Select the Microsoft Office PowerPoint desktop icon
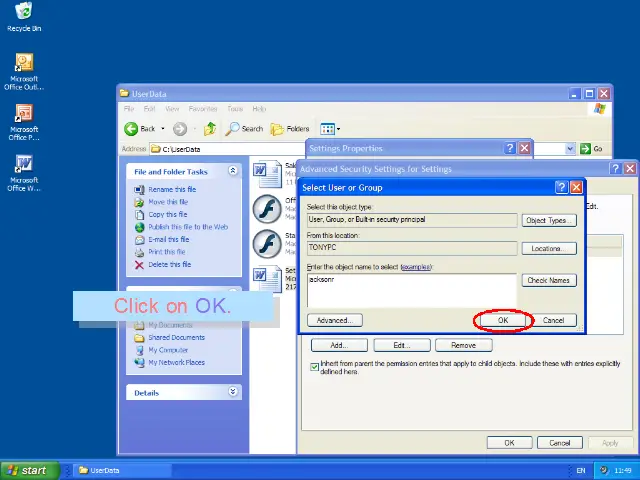The image size is (640, 480). point(24,113)
